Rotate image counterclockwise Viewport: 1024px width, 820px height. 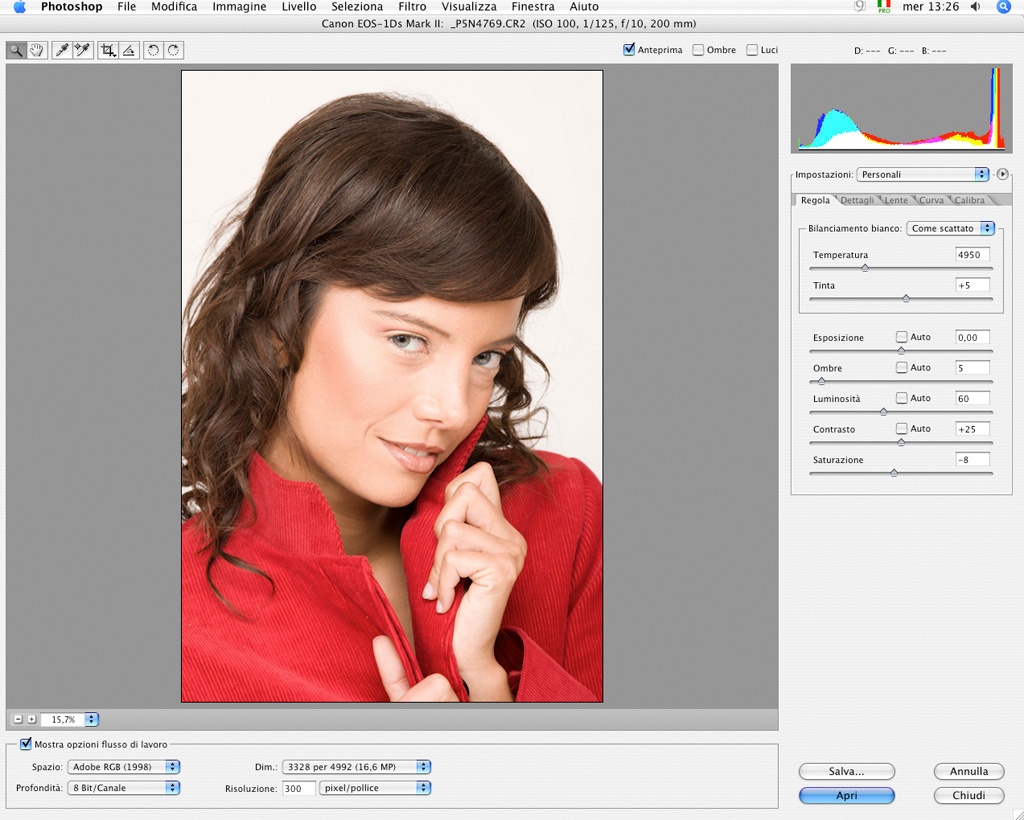(x=153, y=50)
